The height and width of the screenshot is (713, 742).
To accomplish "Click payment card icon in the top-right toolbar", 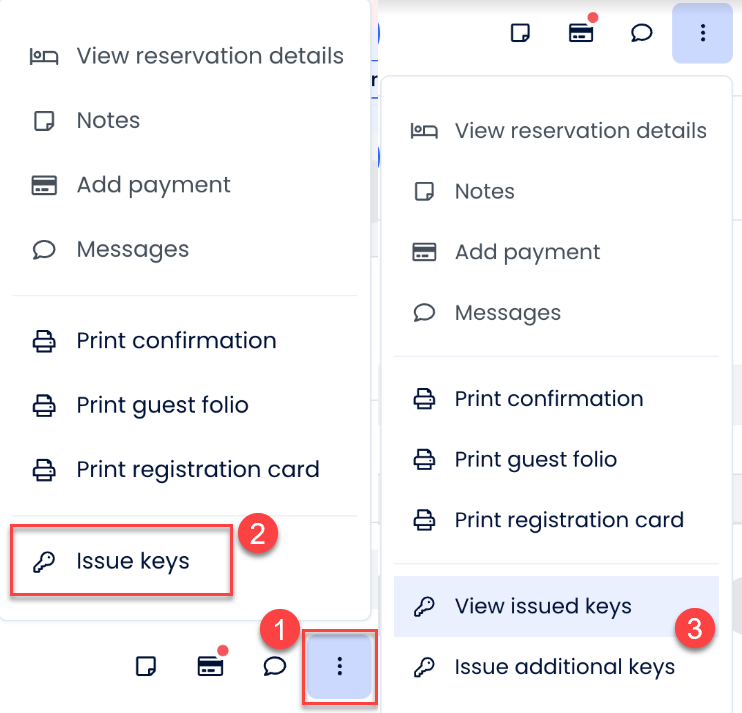I will 581,33.
